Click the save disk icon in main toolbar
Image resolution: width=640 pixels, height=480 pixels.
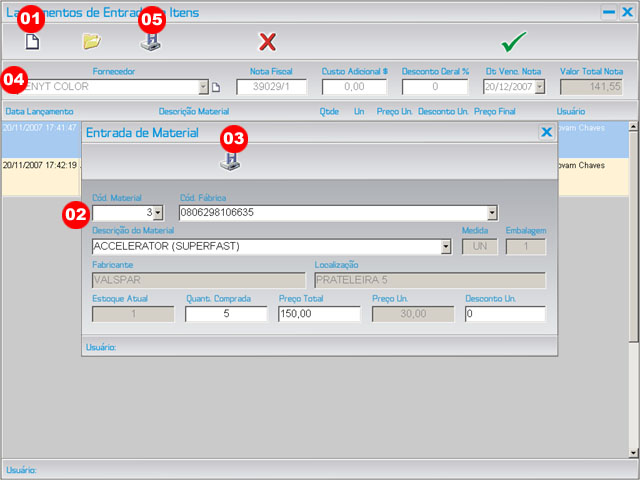(150, 43)
